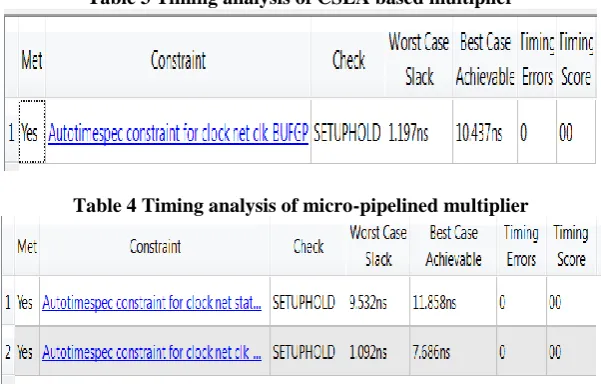The width and height of the screenshot is (601, 390).
Task: Click the Met column header in Table 4
Action: [27, 246]
